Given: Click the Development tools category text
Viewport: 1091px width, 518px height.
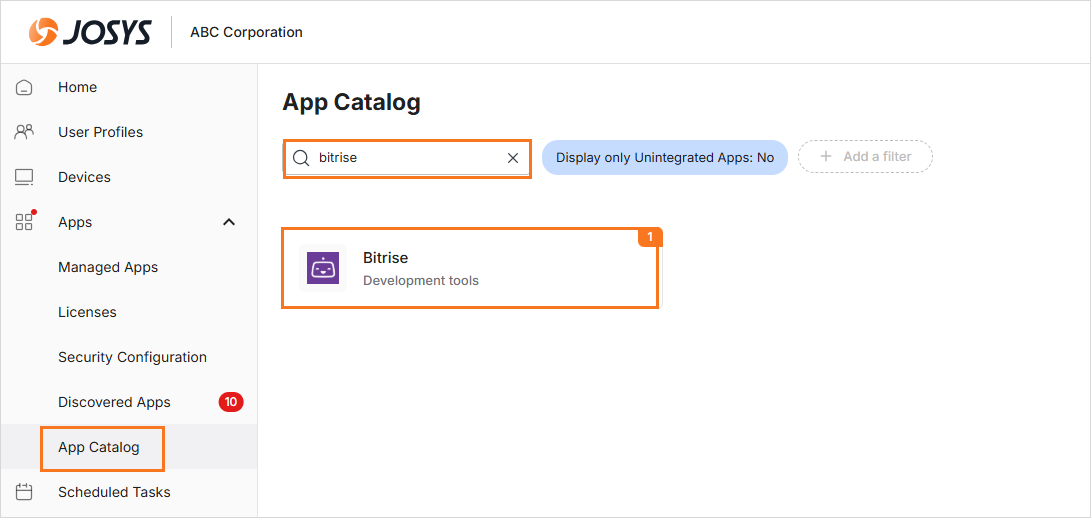Looking at the screenshot, I should [421, 281].
